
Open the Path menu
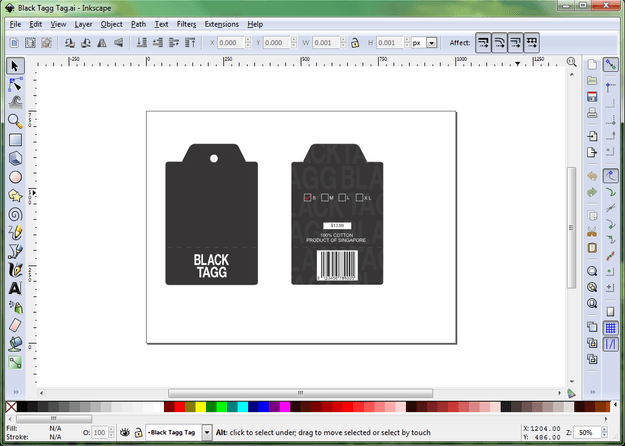pos(138,24)
